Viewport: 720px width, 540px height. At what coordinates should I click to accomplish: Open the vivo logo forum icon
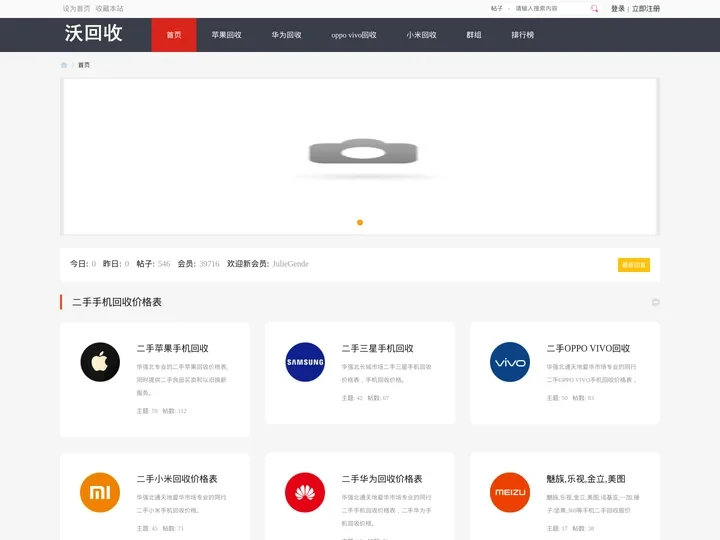(x=510, y=362)
